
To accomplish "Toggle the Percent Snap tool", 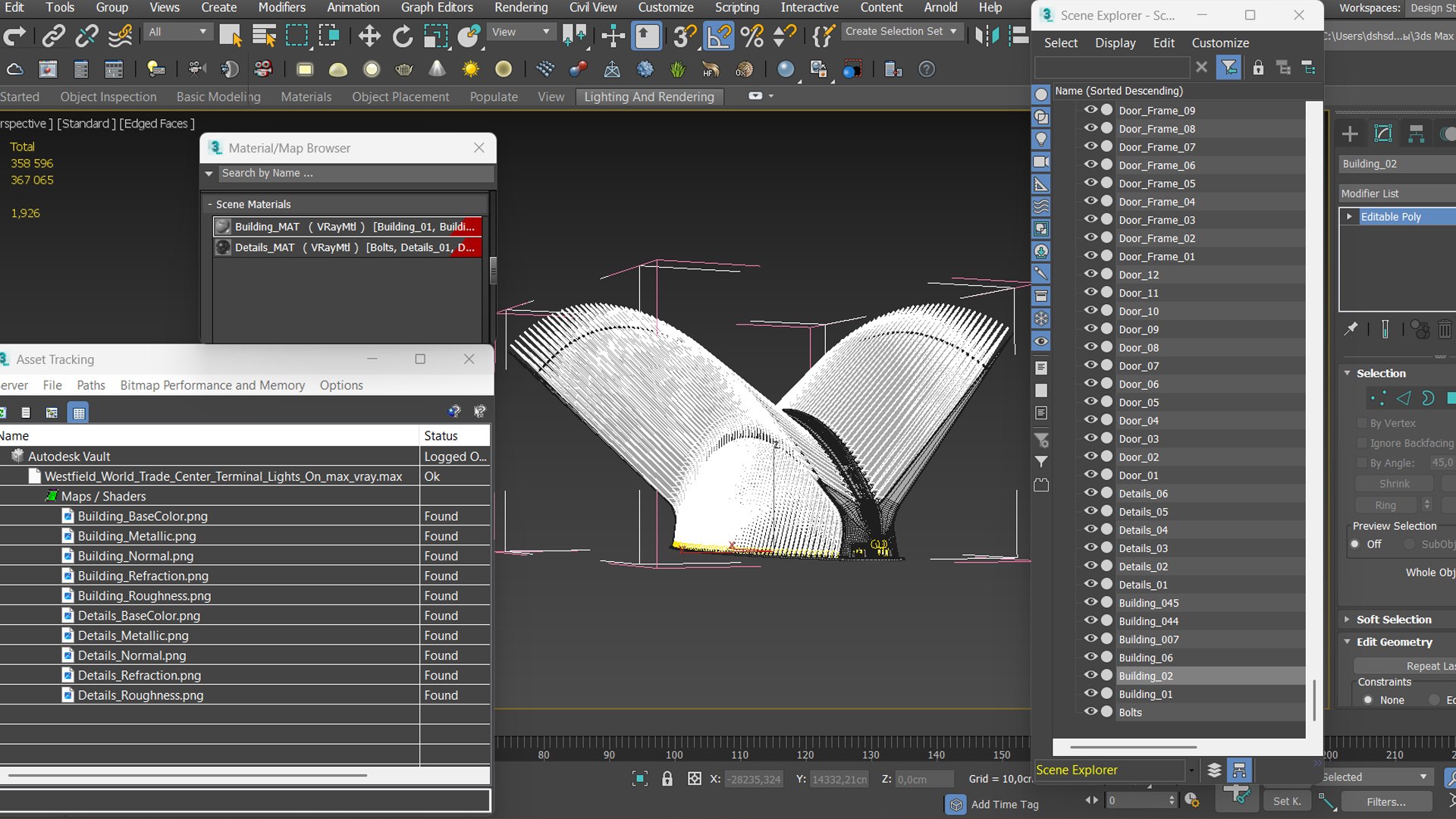I will coord(752,36).
